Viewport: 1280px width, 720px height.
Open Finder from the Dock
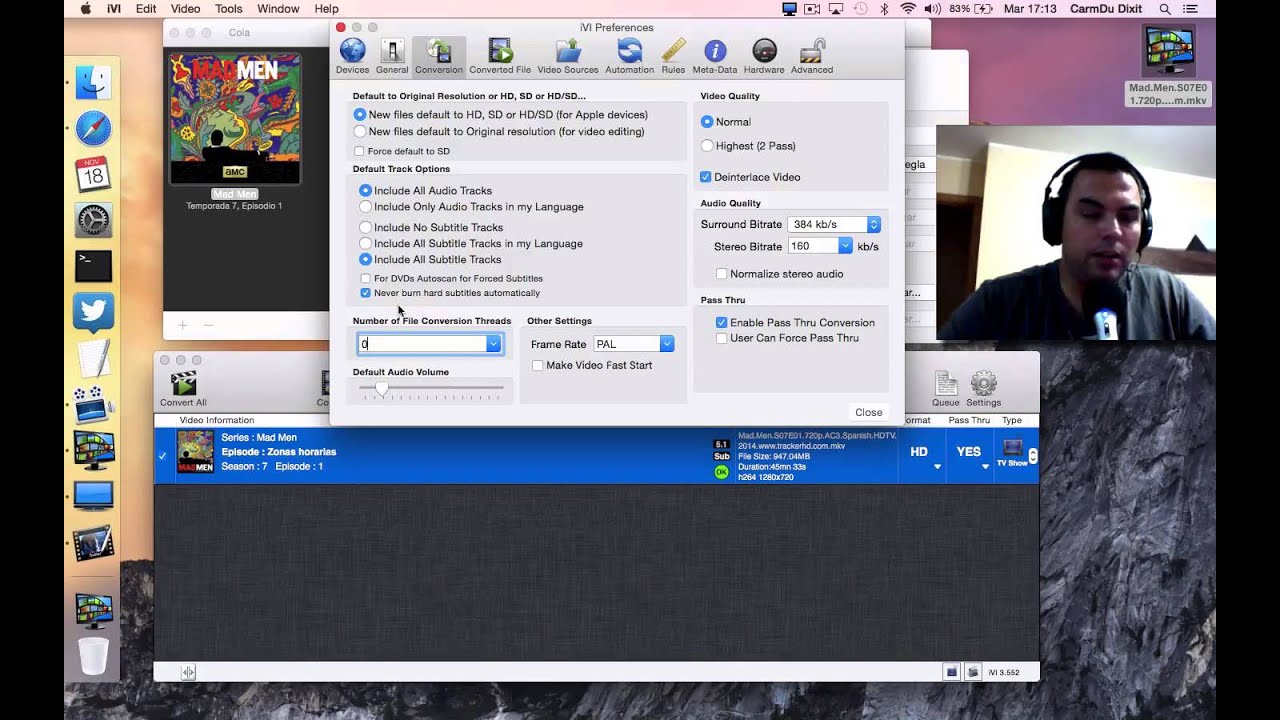click(x=93, y=83)
